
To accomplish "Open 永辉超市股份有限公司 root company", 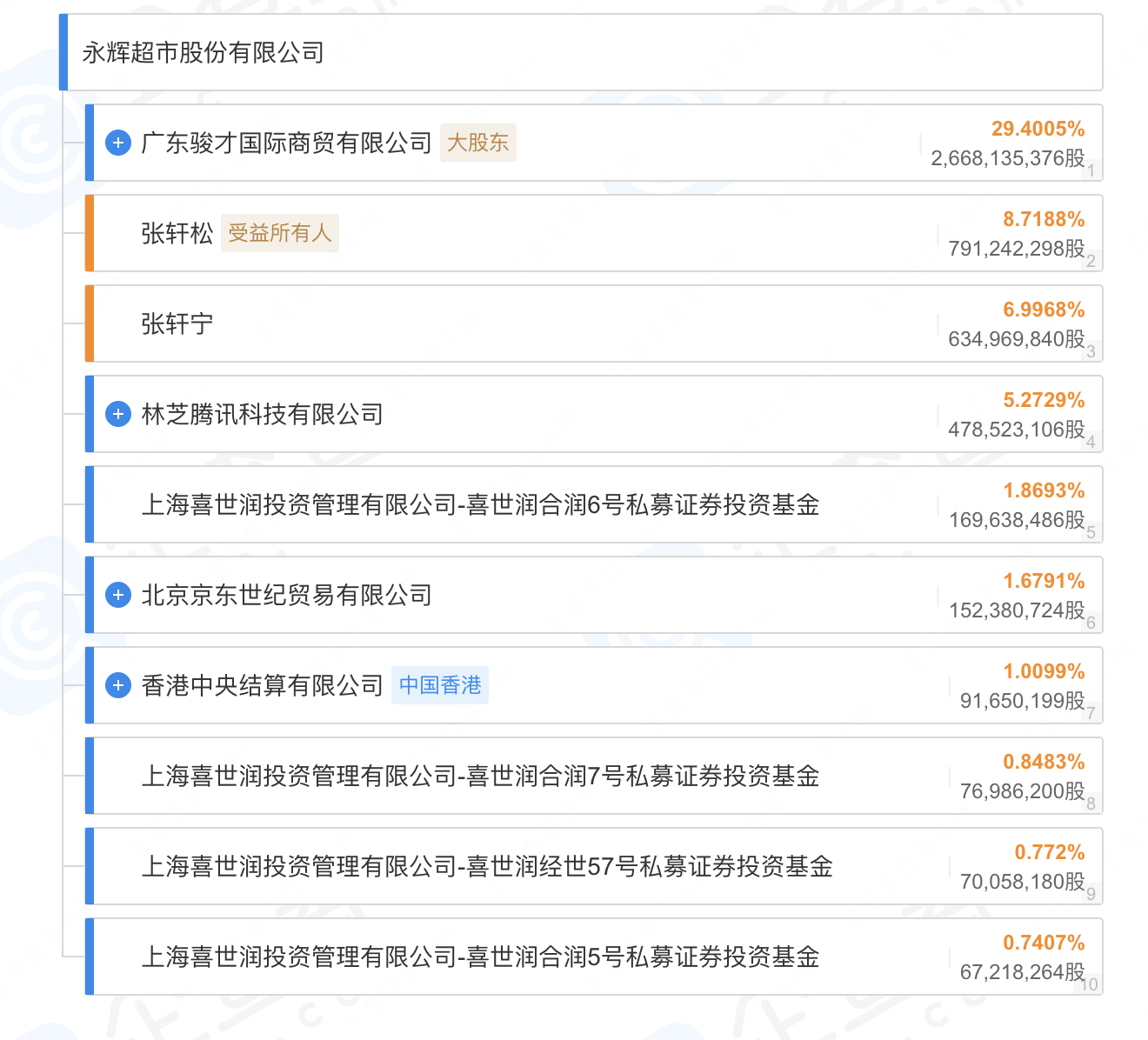I will click(204, 53).
